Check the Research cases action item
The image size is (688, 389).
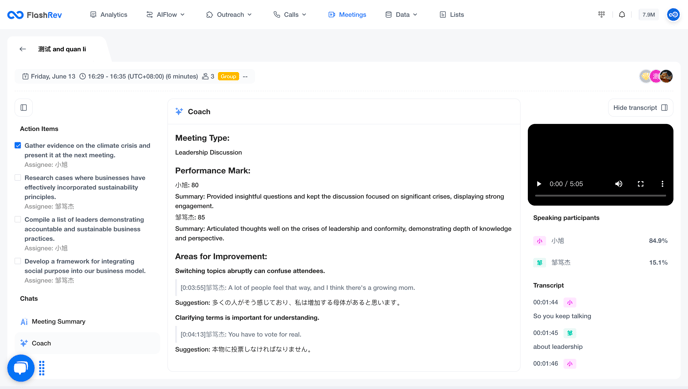18,178
